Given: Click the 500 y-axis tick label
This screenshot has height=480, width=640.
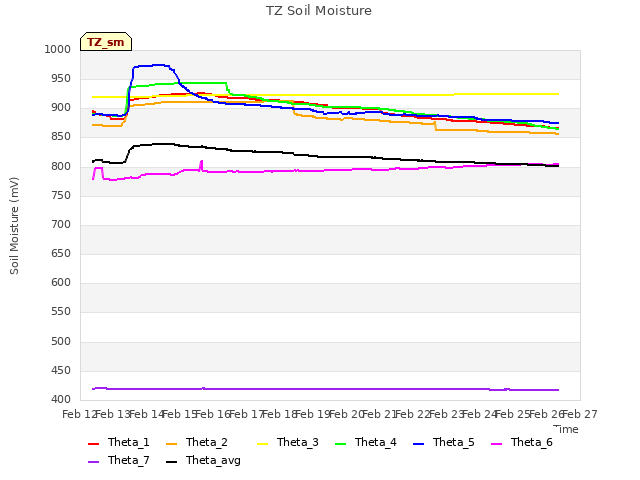Looking at the screenshot, I should coord(61,341).
